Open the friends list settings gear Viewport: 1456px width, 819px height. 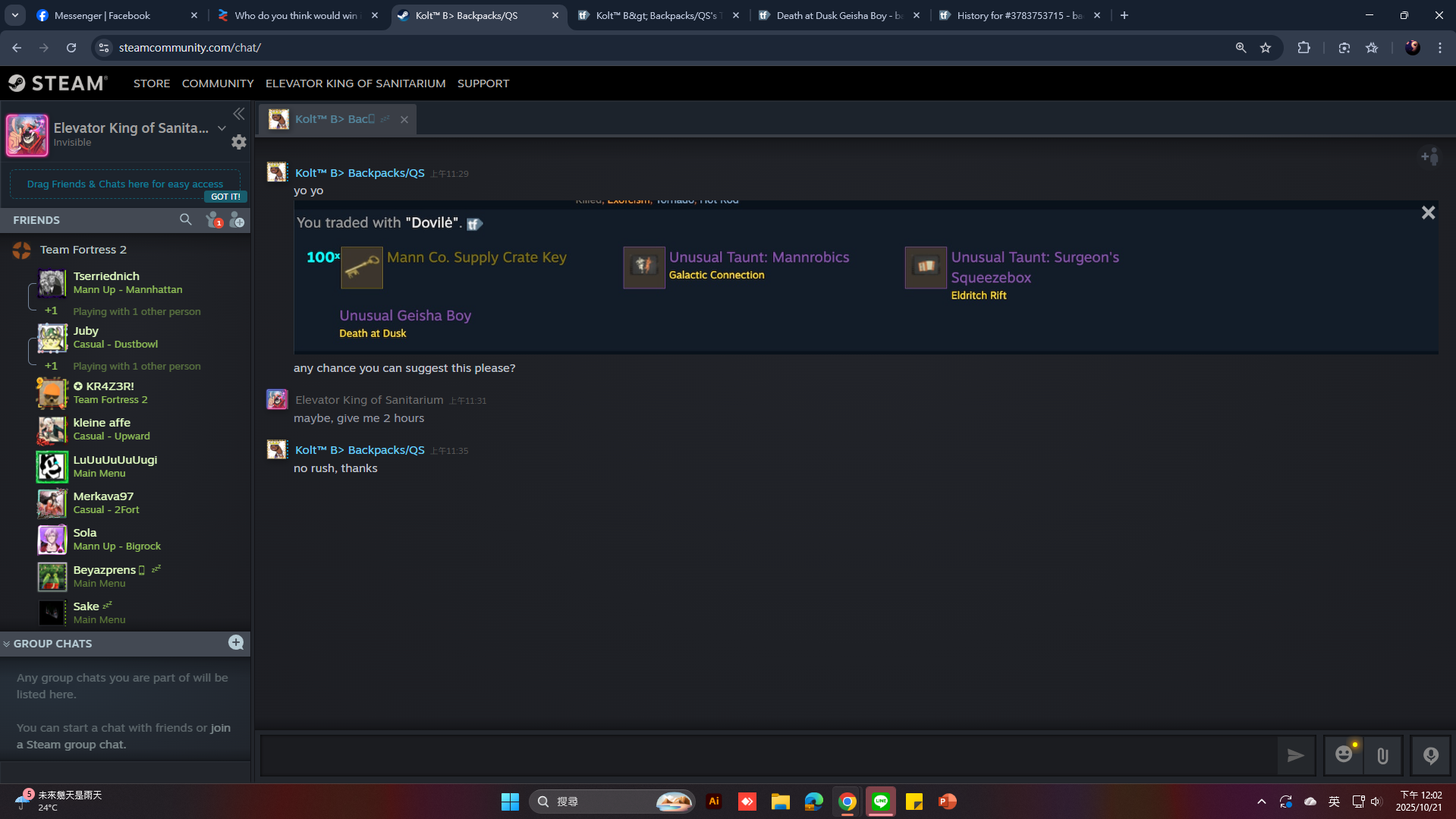coord(238,142)
